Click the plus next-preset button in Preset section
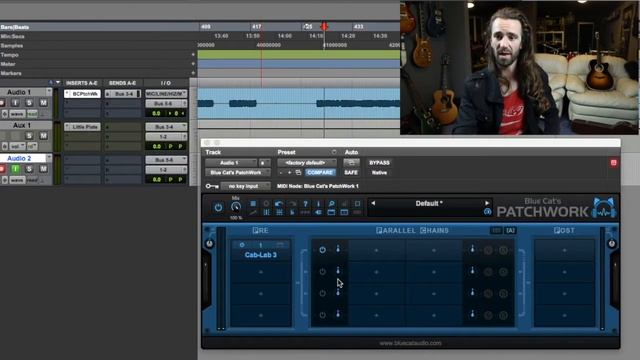The image size is (640, 360). pyautogui.click(x=289, y=173)
